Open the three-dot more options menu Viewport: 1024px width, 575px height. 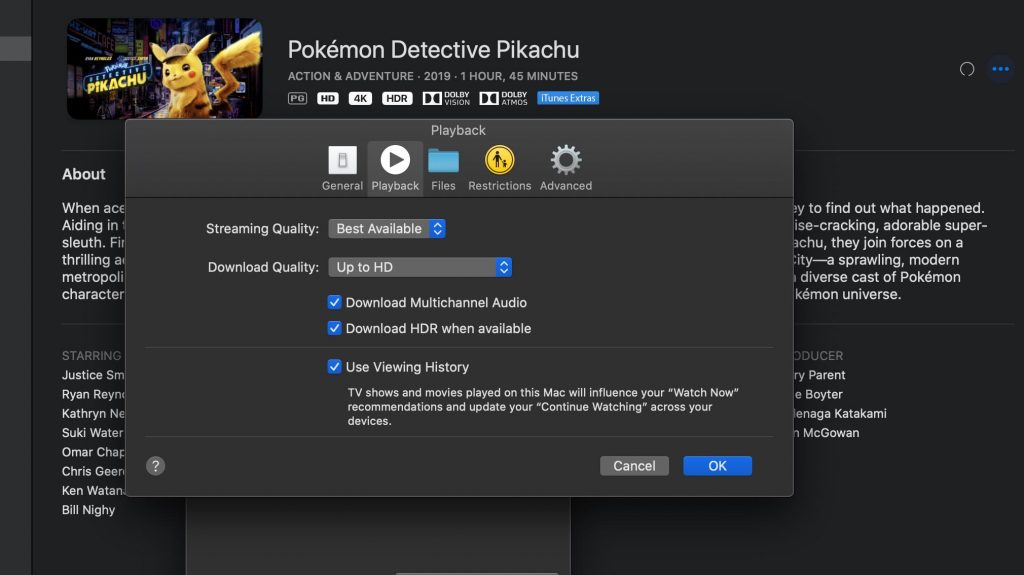tap(1000, 69)
